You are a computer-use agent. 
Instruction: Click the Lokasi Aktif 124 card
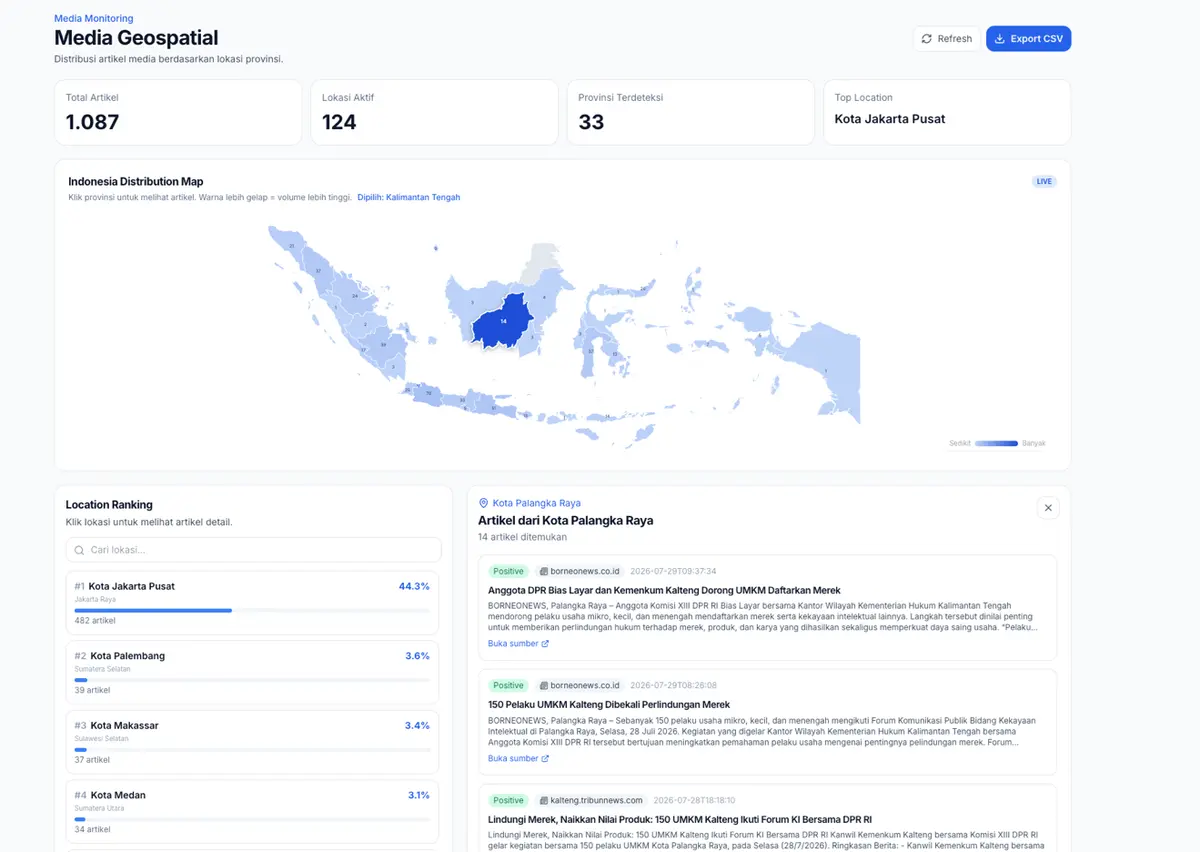(x=434, y=112)
